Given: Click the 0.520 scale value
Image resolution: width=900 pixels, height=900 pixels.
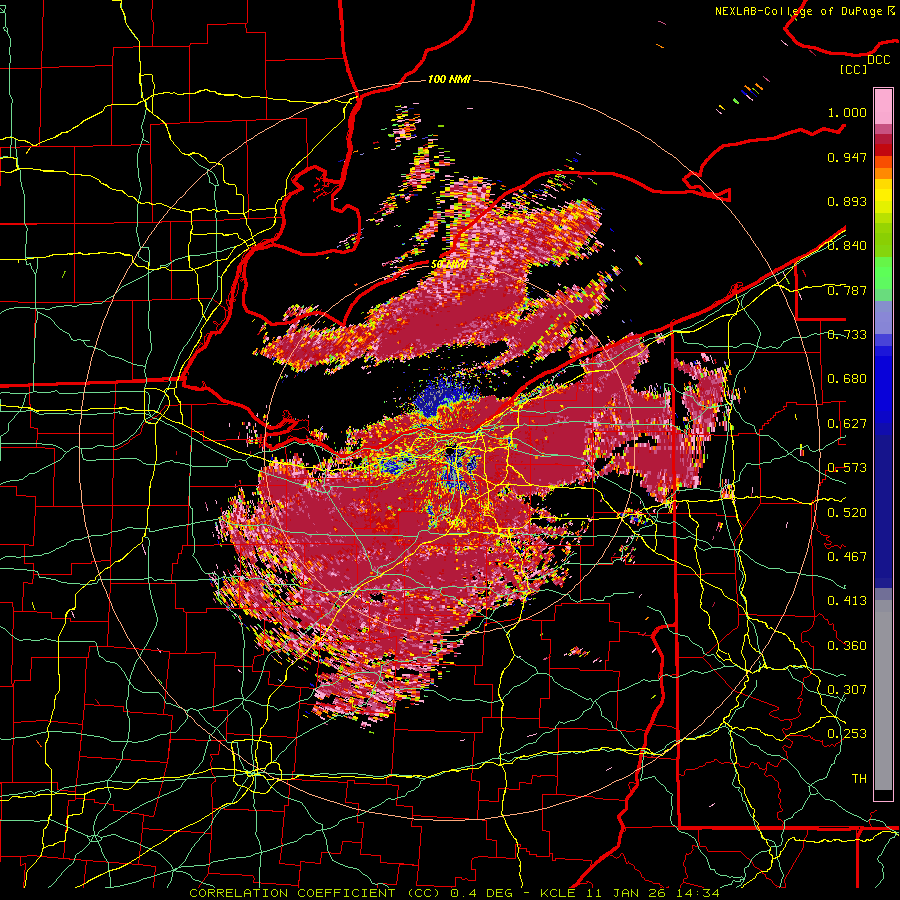Looking at the screenshot, I should (847, 513).
